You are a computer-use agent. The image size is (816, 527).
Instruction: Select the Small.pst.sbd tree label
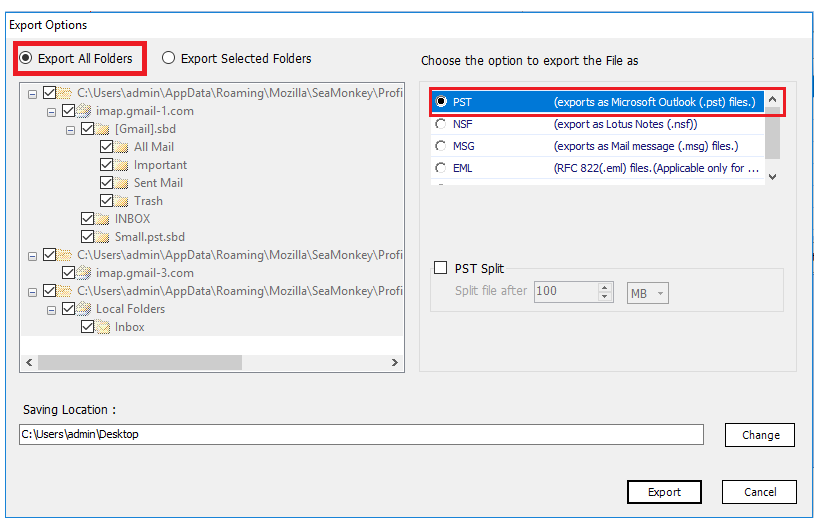tap(150, 237)
